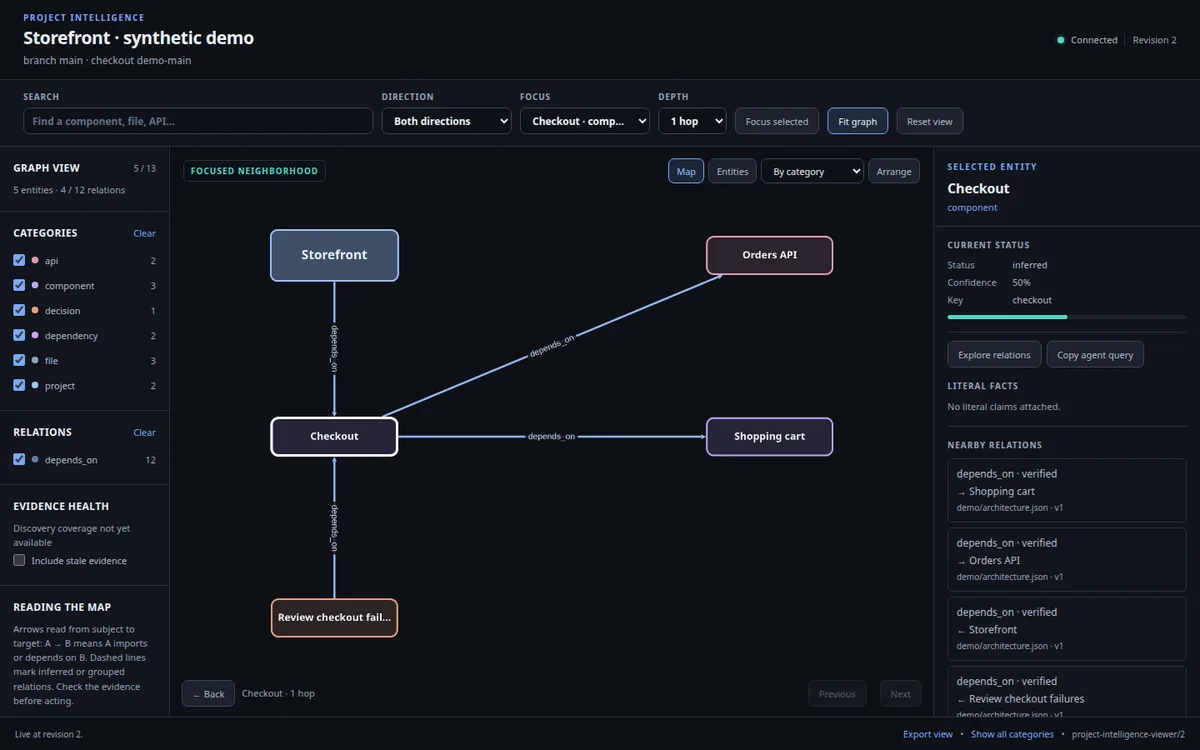Toggle the dependency category checkbox
1200x750 pixels.
[x=19, y=335]
